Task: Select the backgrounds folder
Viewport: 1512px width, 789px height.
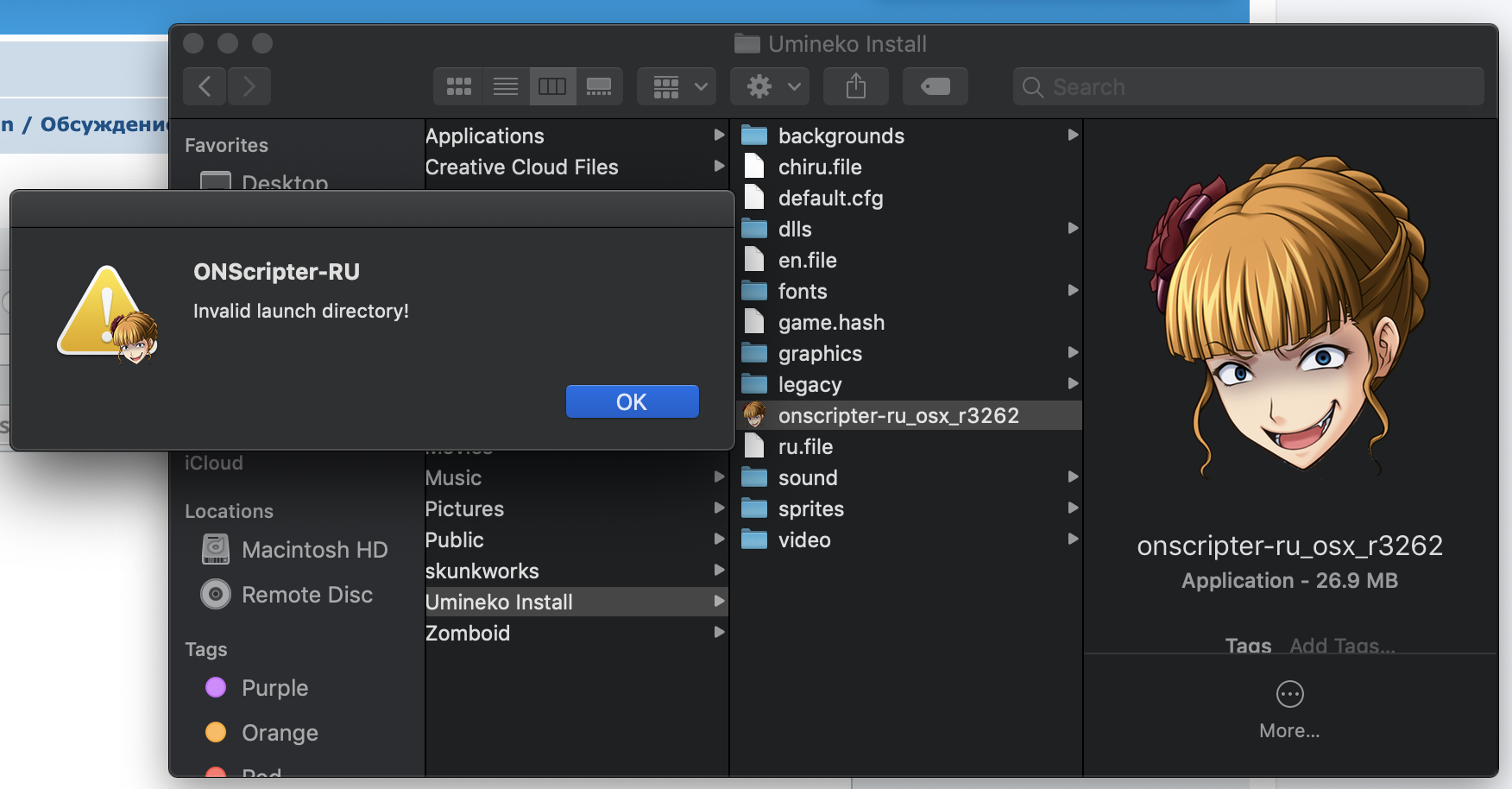Action: 906,136
